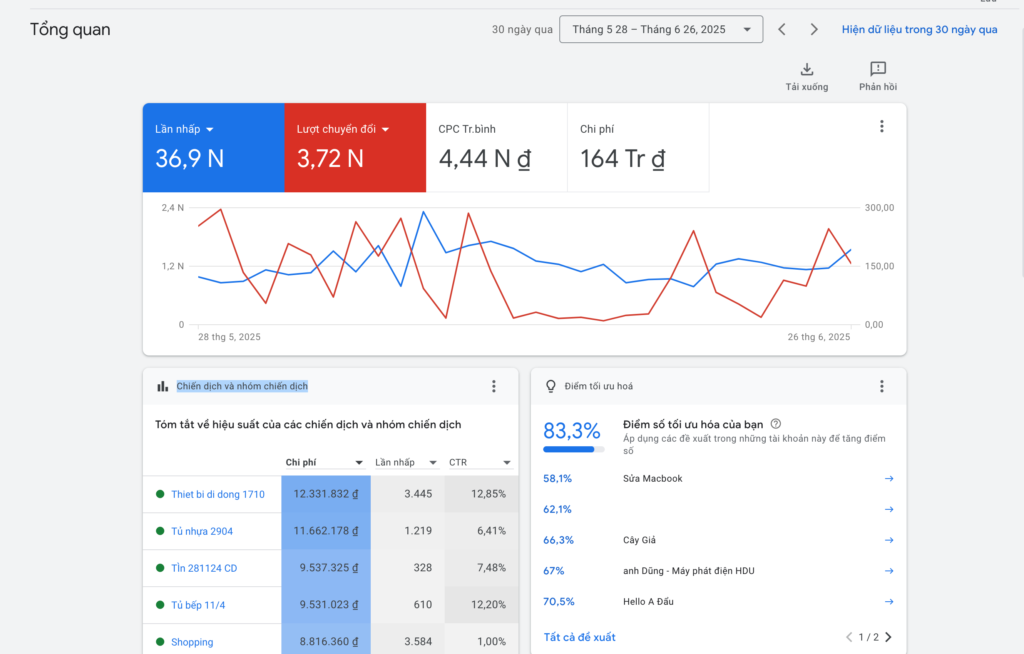1024x654 pixels.
Task: Click the 83,3% optimization score value
Action: (571, 431)
